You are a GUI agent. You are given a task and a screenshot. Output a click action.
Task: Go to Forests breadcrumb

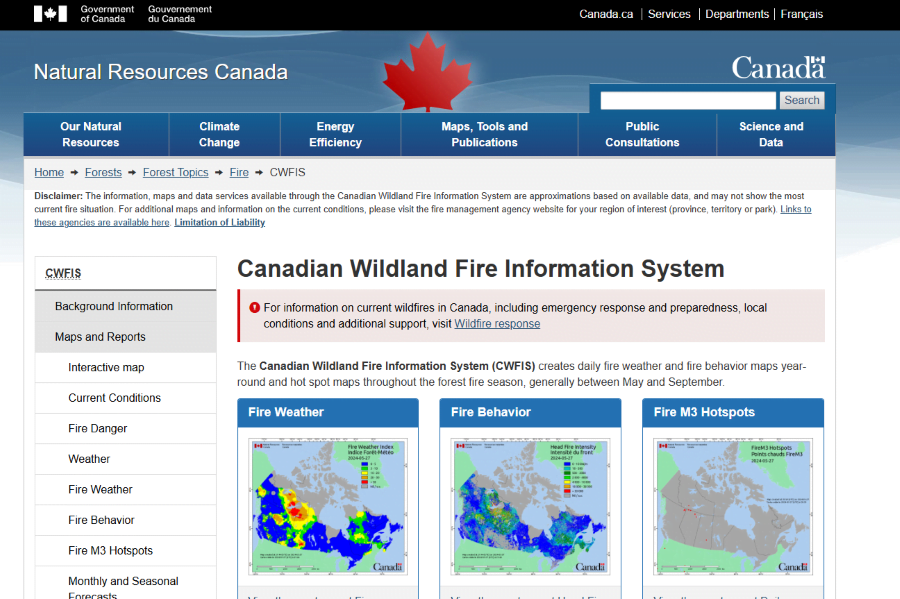click(103, 172)
